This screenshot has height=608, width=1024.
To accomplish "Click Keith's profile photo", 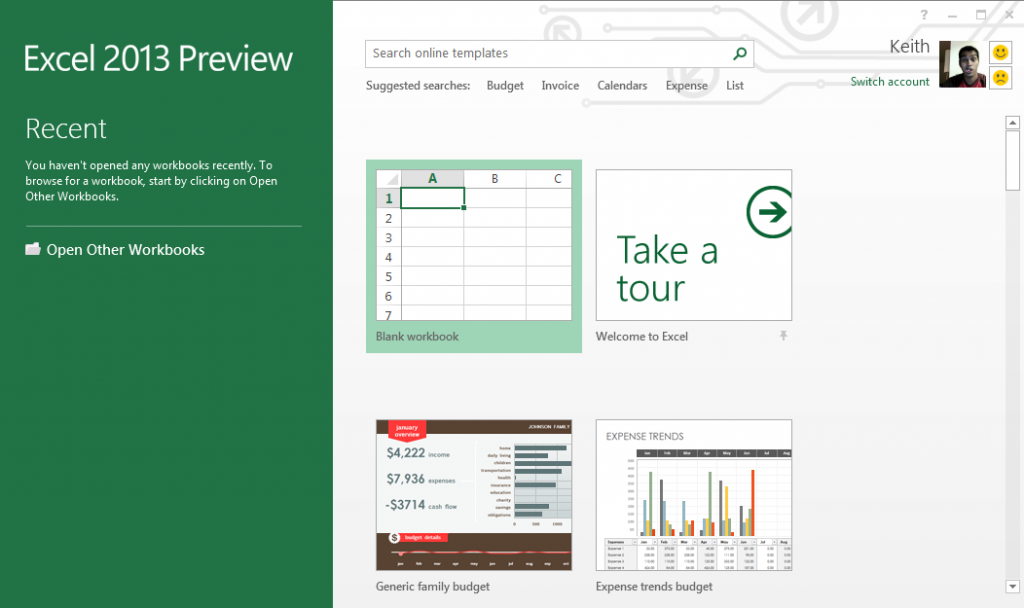I will (x=962, y=64).
